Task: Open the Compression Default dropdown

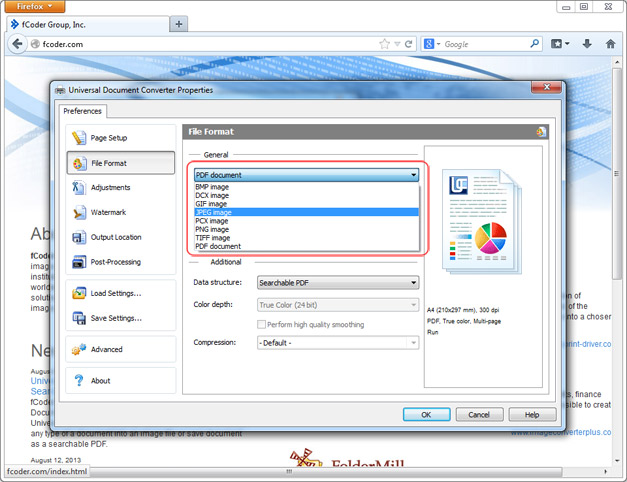Action: 338,343
